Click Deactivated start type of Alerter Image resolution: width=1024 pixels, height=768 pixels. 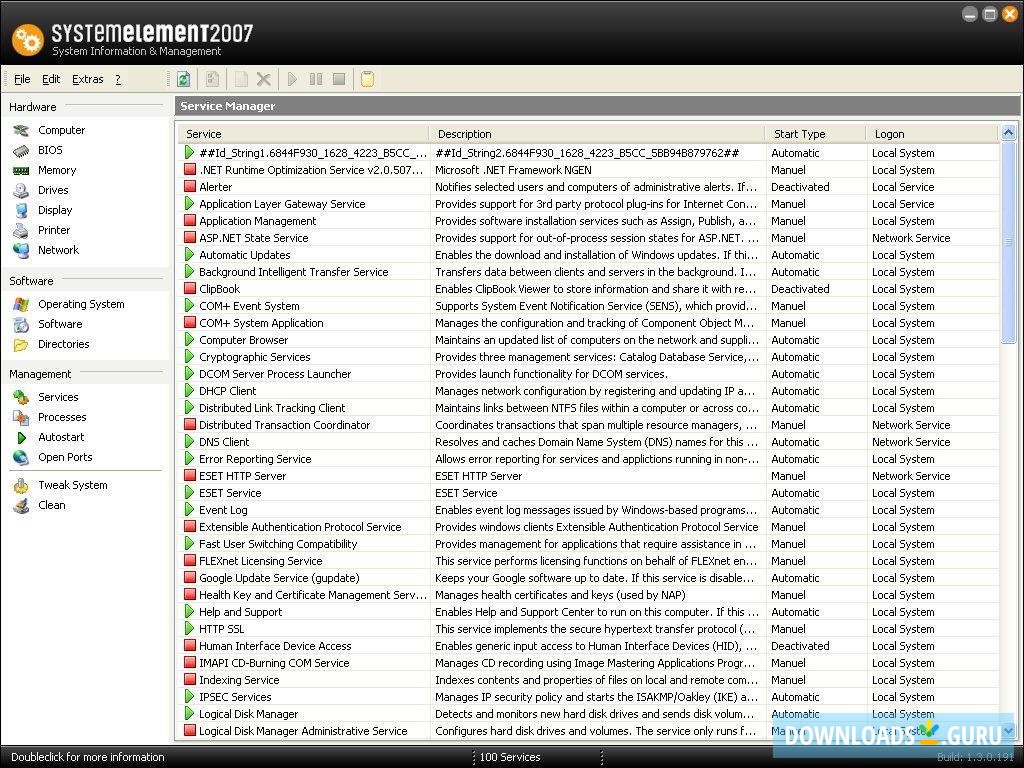pos(800,187)
